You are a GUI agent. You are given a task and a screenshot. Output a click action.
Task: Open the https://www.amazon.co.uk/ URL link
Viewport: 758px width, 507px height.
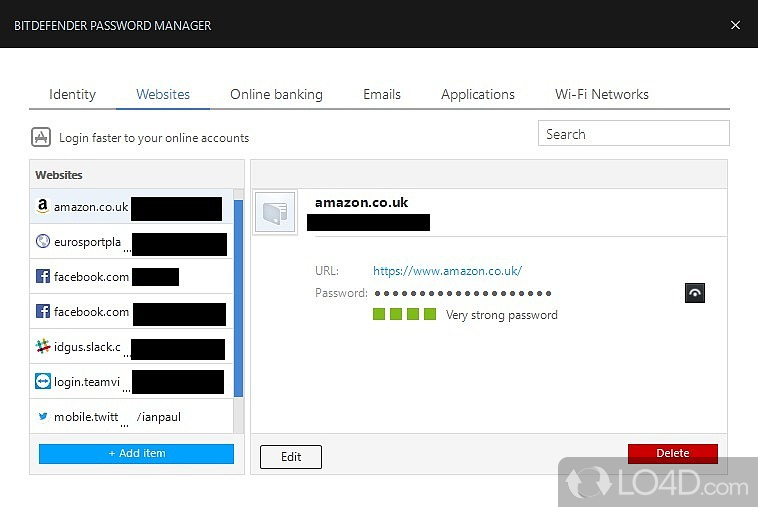pyautogui.click(x=448, y=271)
